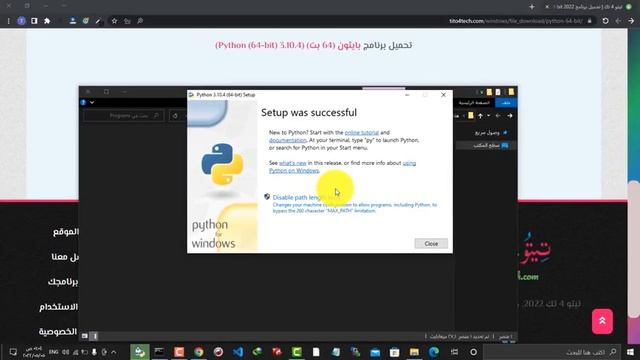Expand the File Explorer ribbon chevron
Screen dimensions: 640x360
point(92,102)
